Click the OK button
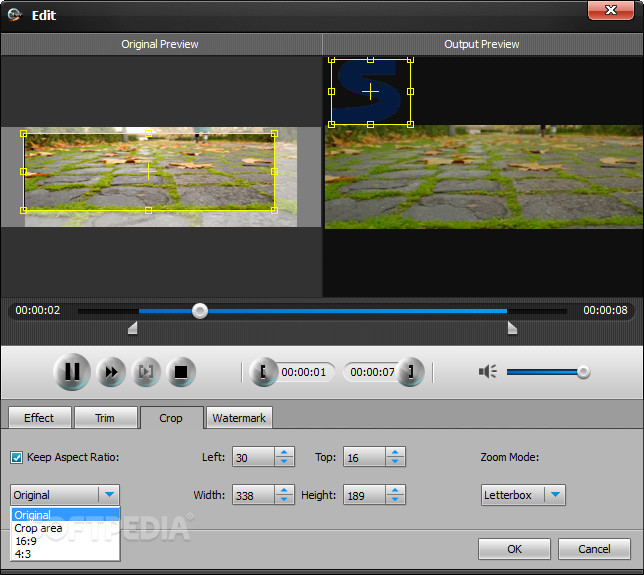Viewport: 644px width, 575px height. point(514,549)
